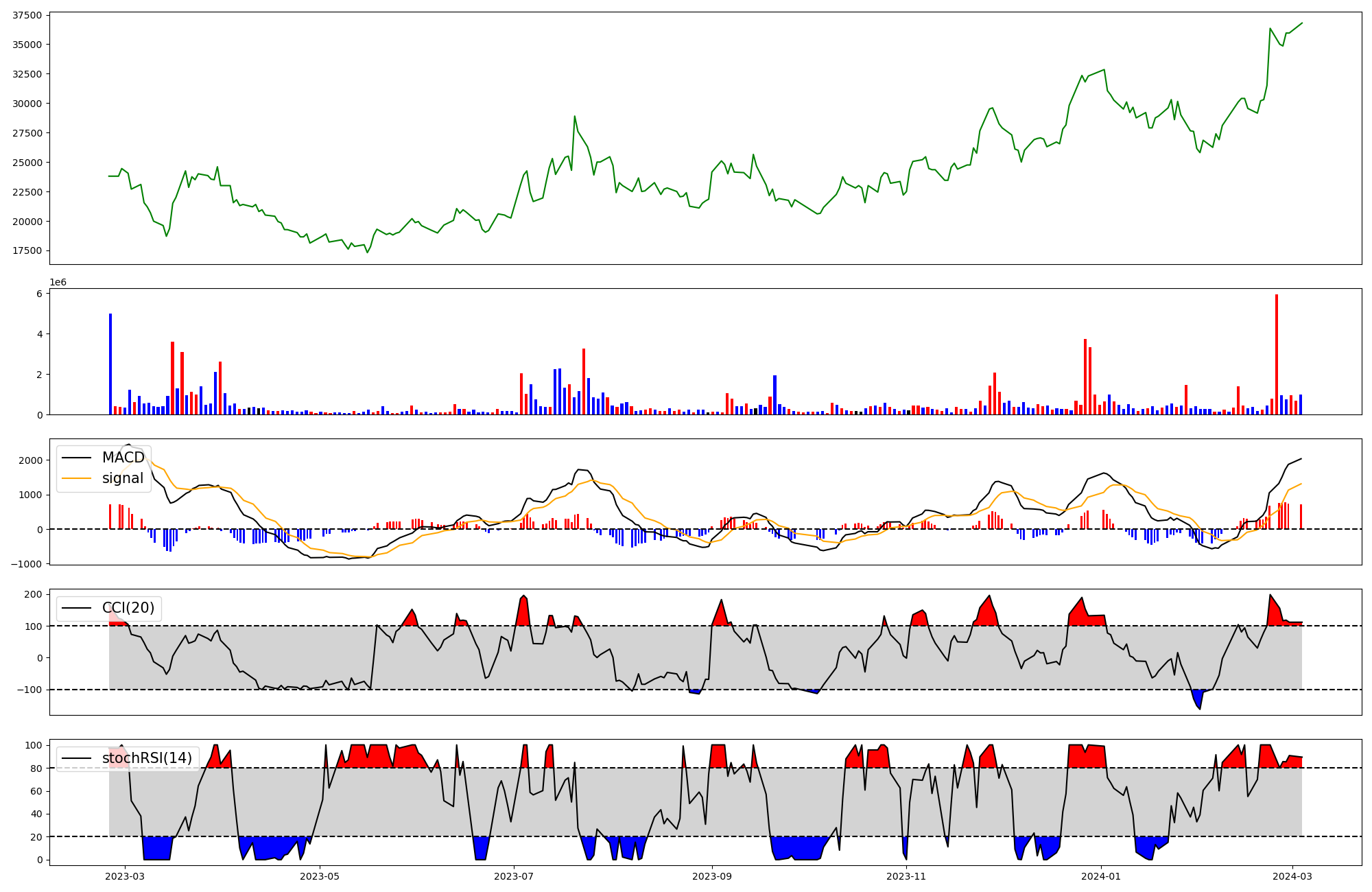Click the 2023-03 date tick label
The height and width of the screenshot is (892, 1372).
point(125,876)
